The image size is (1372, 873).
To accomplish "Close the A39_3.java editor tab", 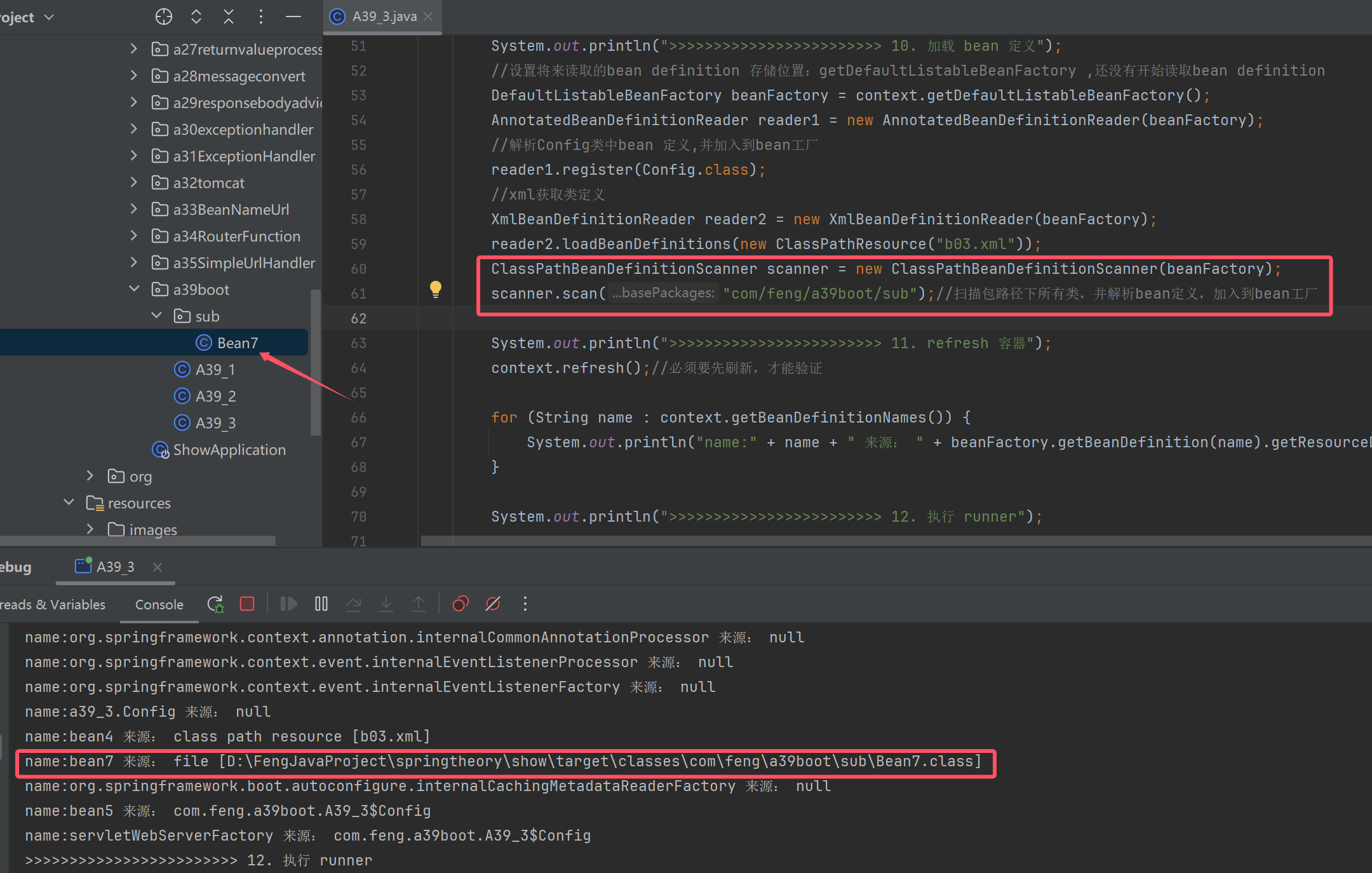I will click(x=429, y=17).
